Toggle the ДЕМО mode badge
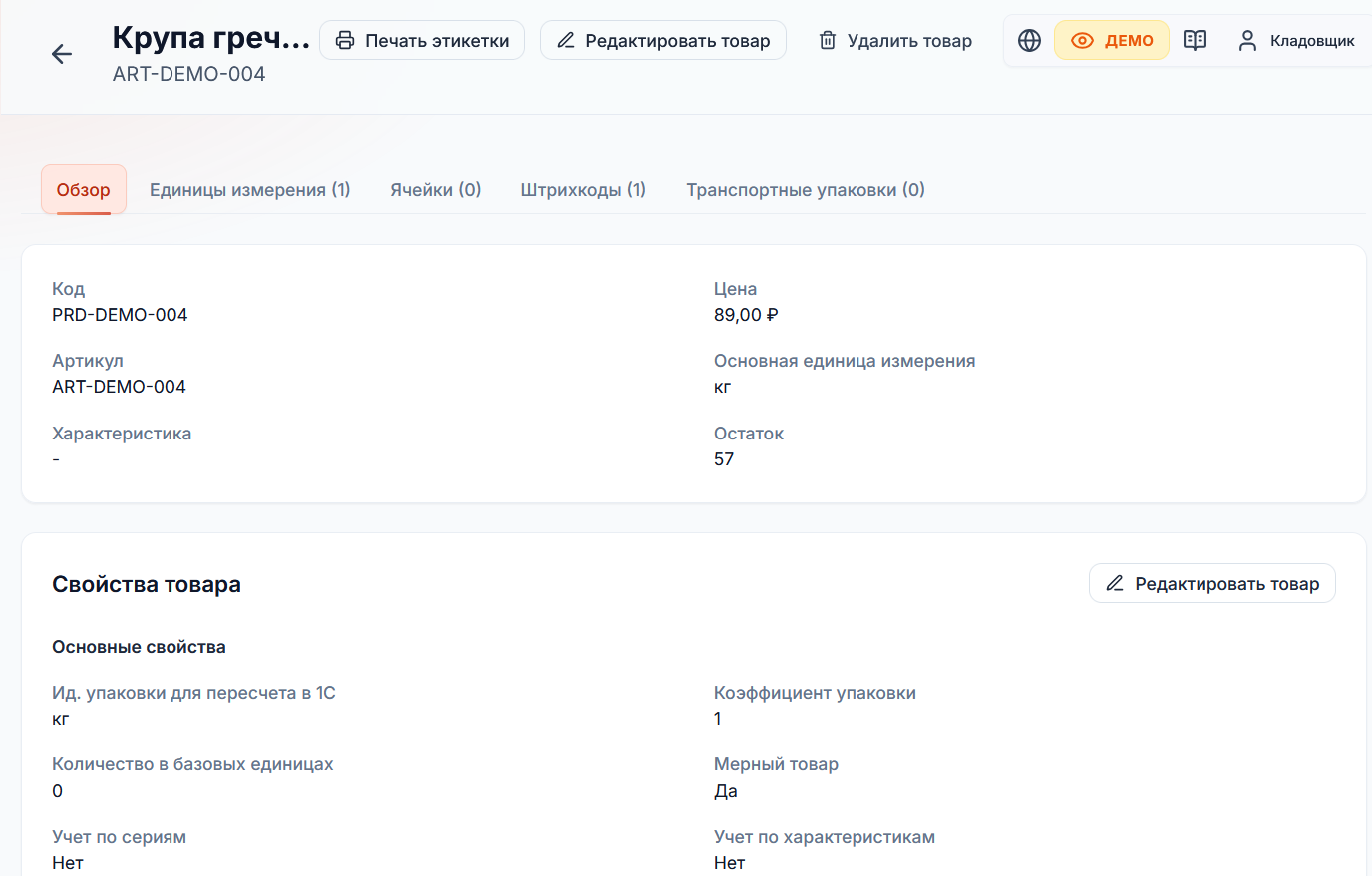The height and width of the screenshot is (876, 1372). 1112,40
